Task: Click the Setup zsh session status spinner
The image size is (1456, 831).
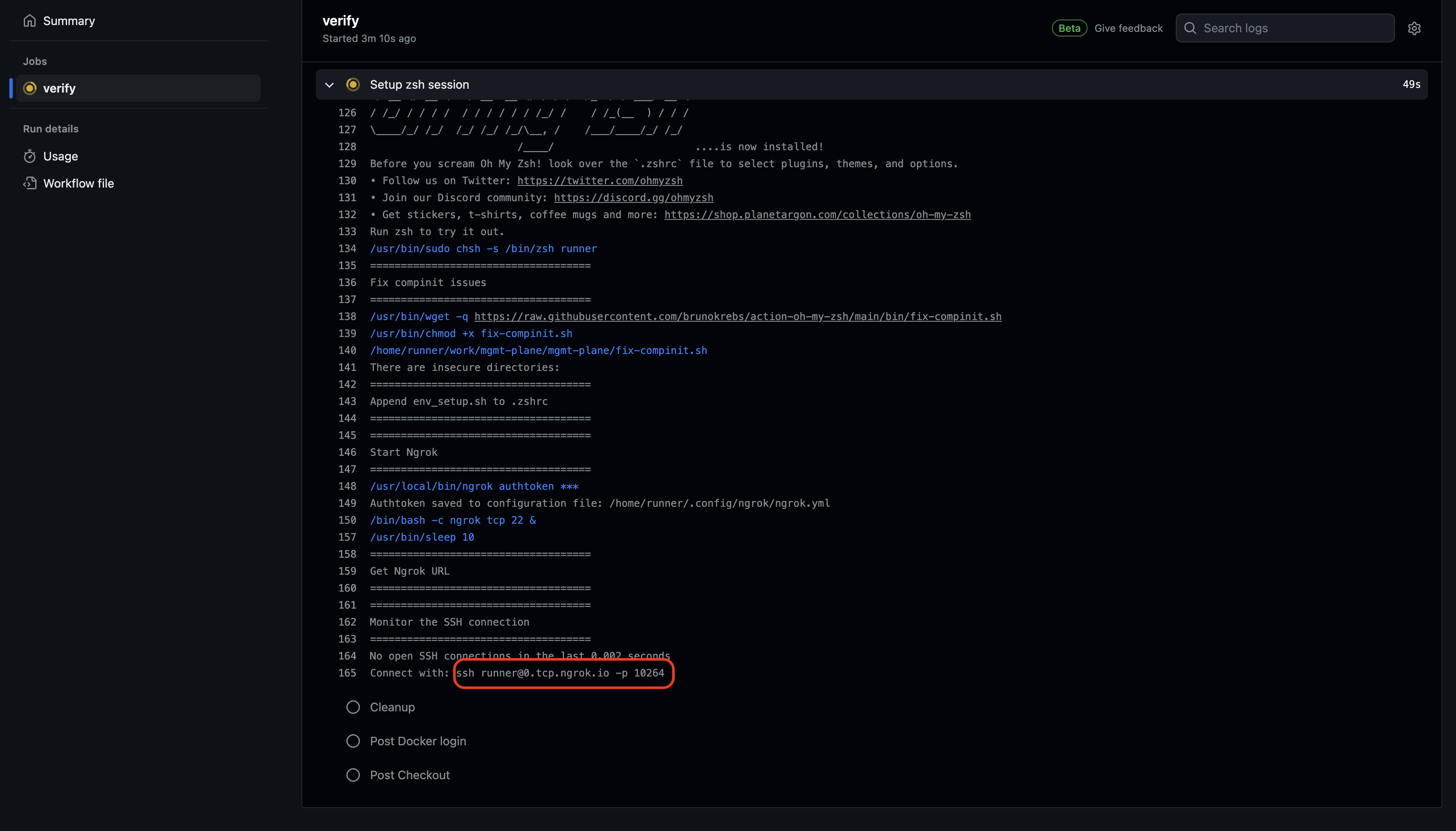Action: coord(353,84)
